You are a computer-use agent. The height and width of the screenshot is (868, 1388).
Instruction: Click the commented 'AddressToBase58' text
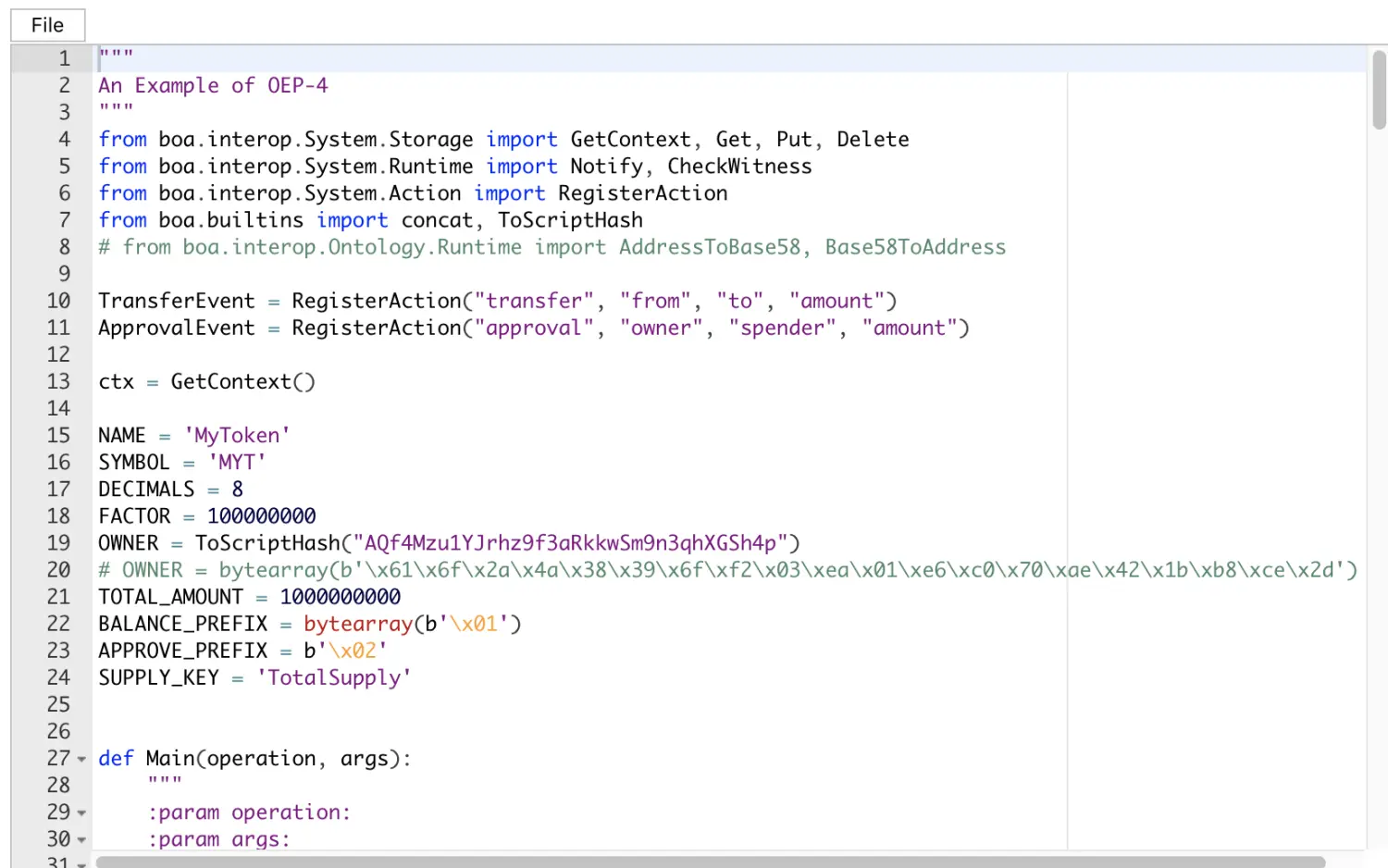pyautogui.click(x=710, y=246)
